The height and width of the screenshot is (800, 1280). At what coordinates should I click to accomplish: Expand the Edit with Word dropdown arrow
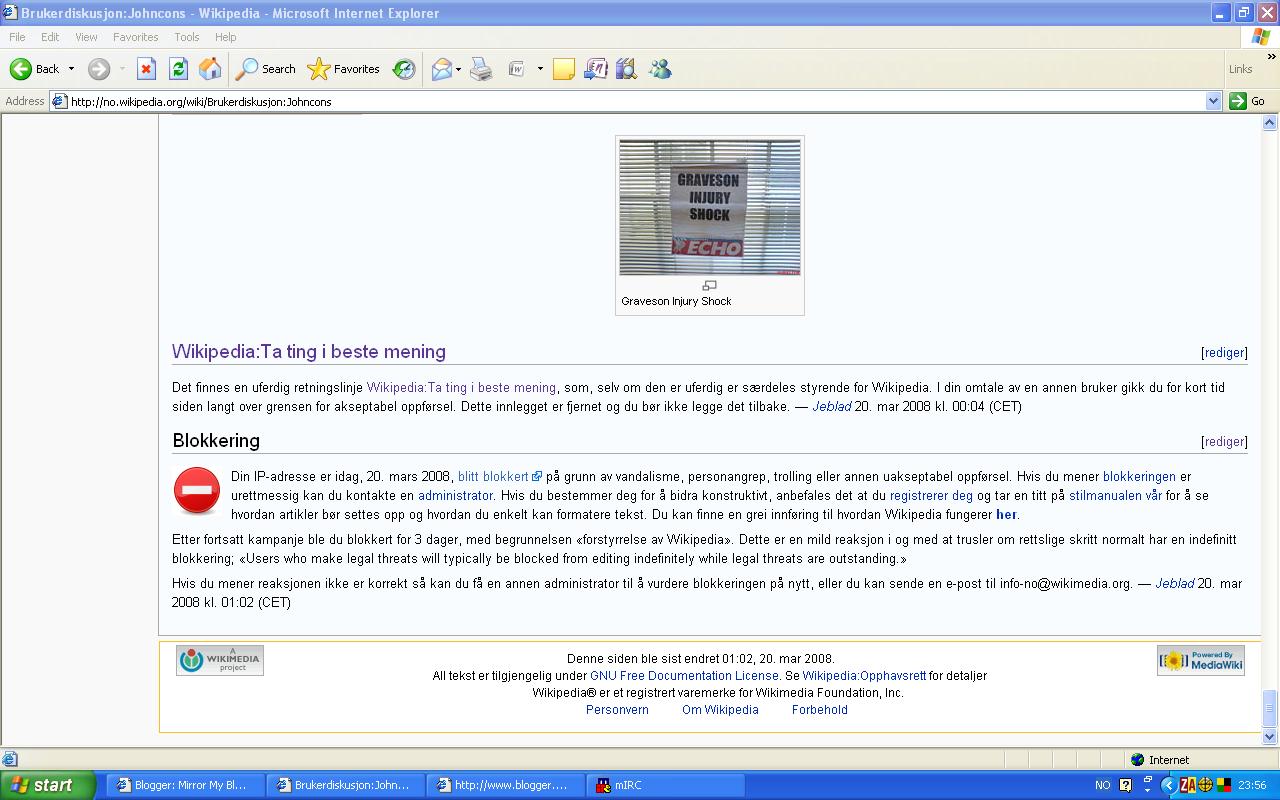540,69
